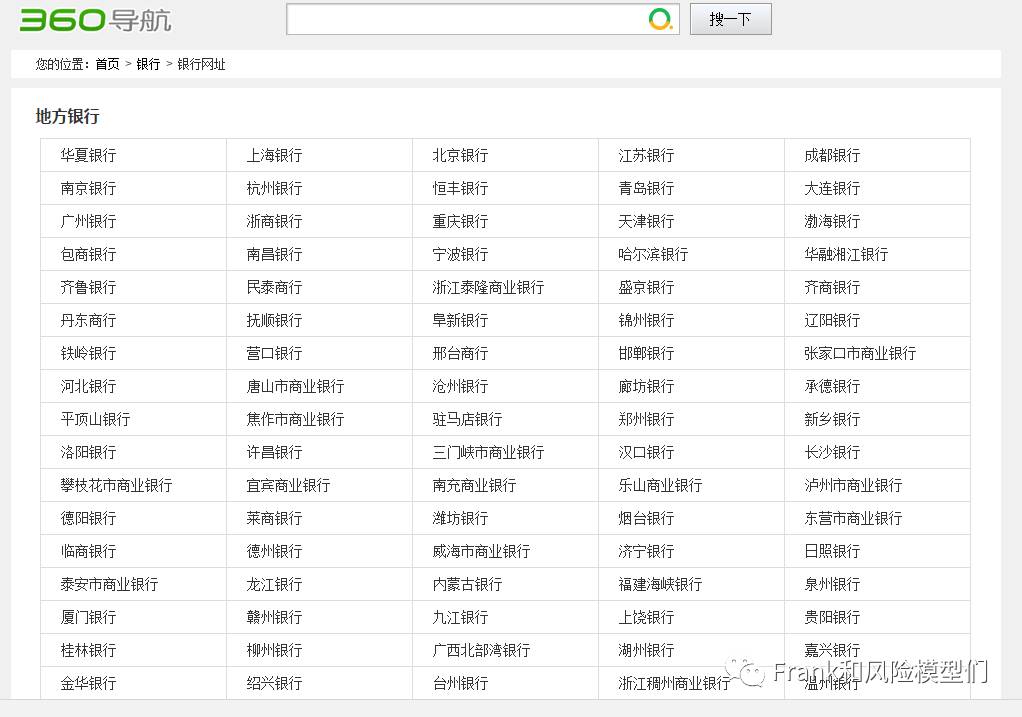The image size is (1022, 717).
Task: Select the 恒丰银行 link
Action: pos(460,188)
